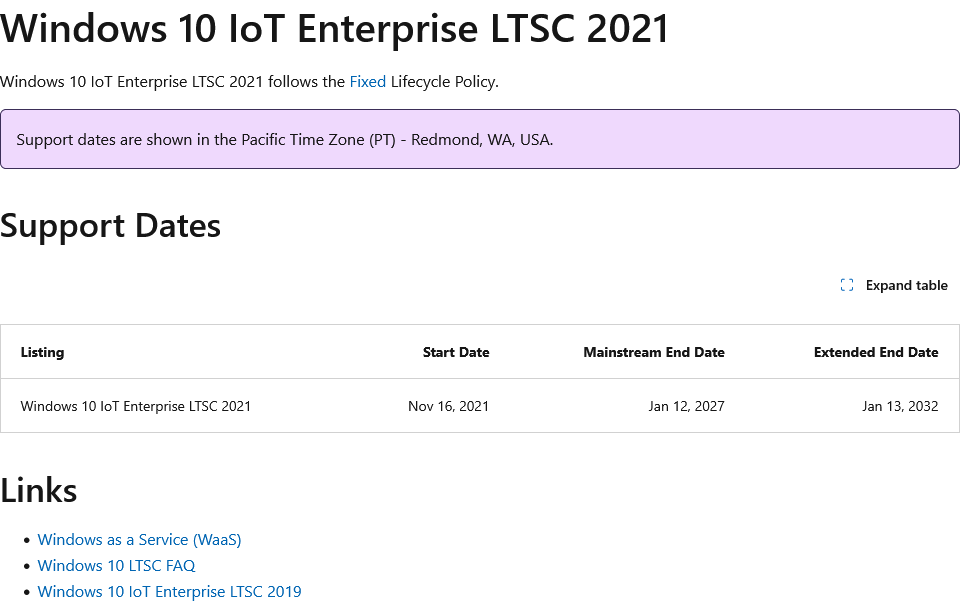Click the Support Dates heading
This screenshot has height=604, width=960.
point(110,225)
